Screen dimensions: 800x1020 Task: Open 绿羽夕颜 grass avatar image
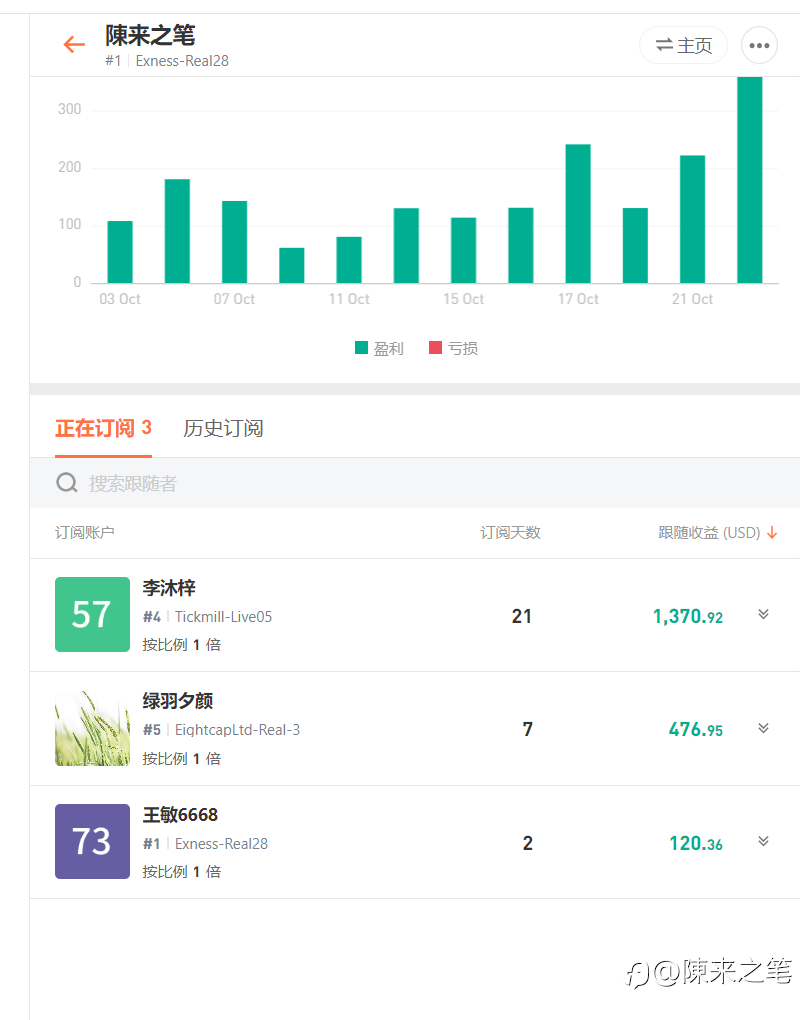(x=92, y=728)
